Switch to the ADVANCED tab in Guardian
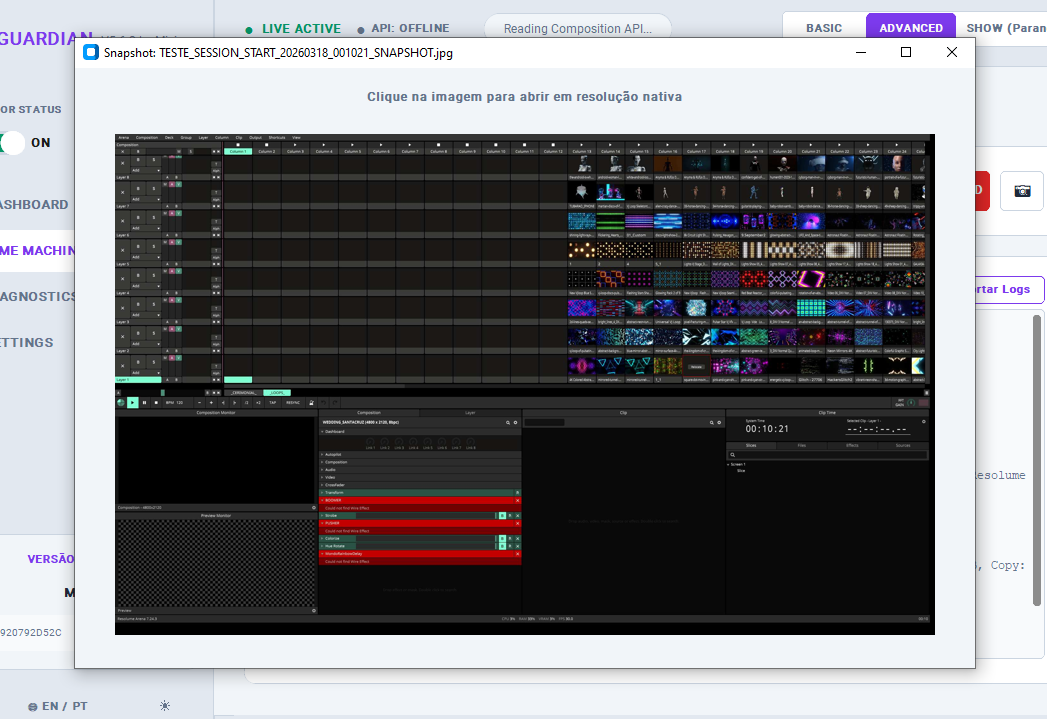Viewport: 1047px width, 719px height. (911, 28)
